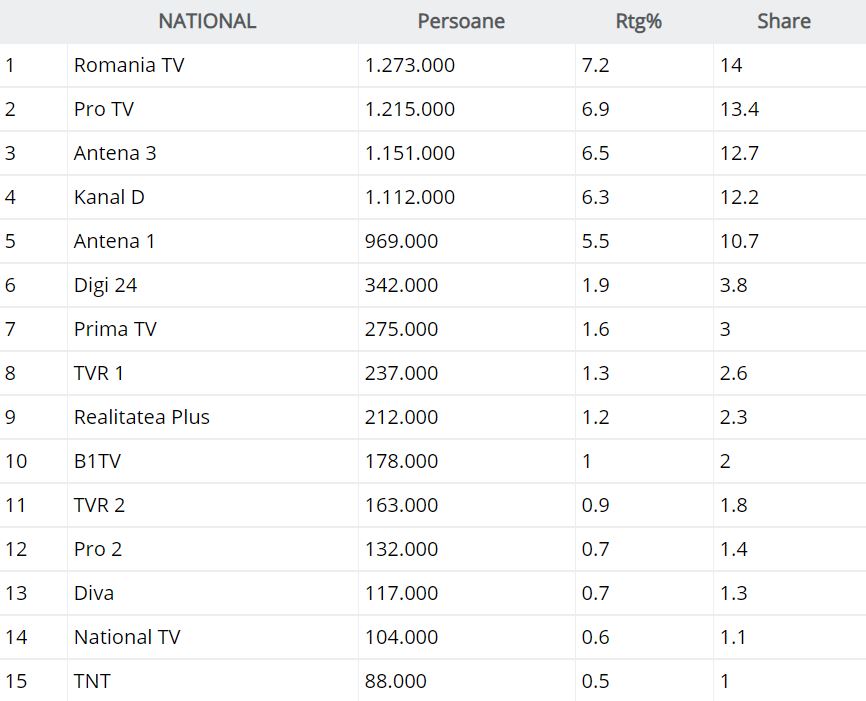The width and height of the screenshot is (866, 701).
Task: Click the Rtg% column header
Action: [x=639, y=21]
